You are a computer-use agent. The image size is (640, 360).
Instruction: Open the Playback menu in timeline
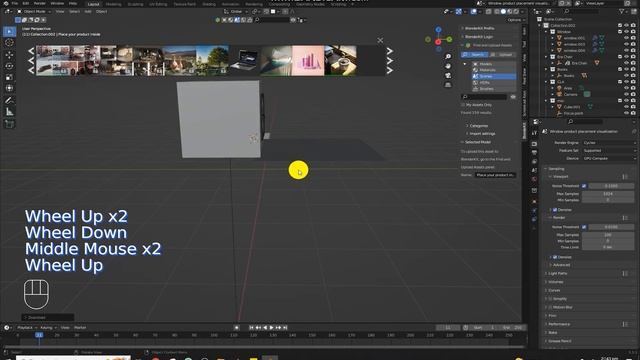pyautogui.click(x=25, y=328)
